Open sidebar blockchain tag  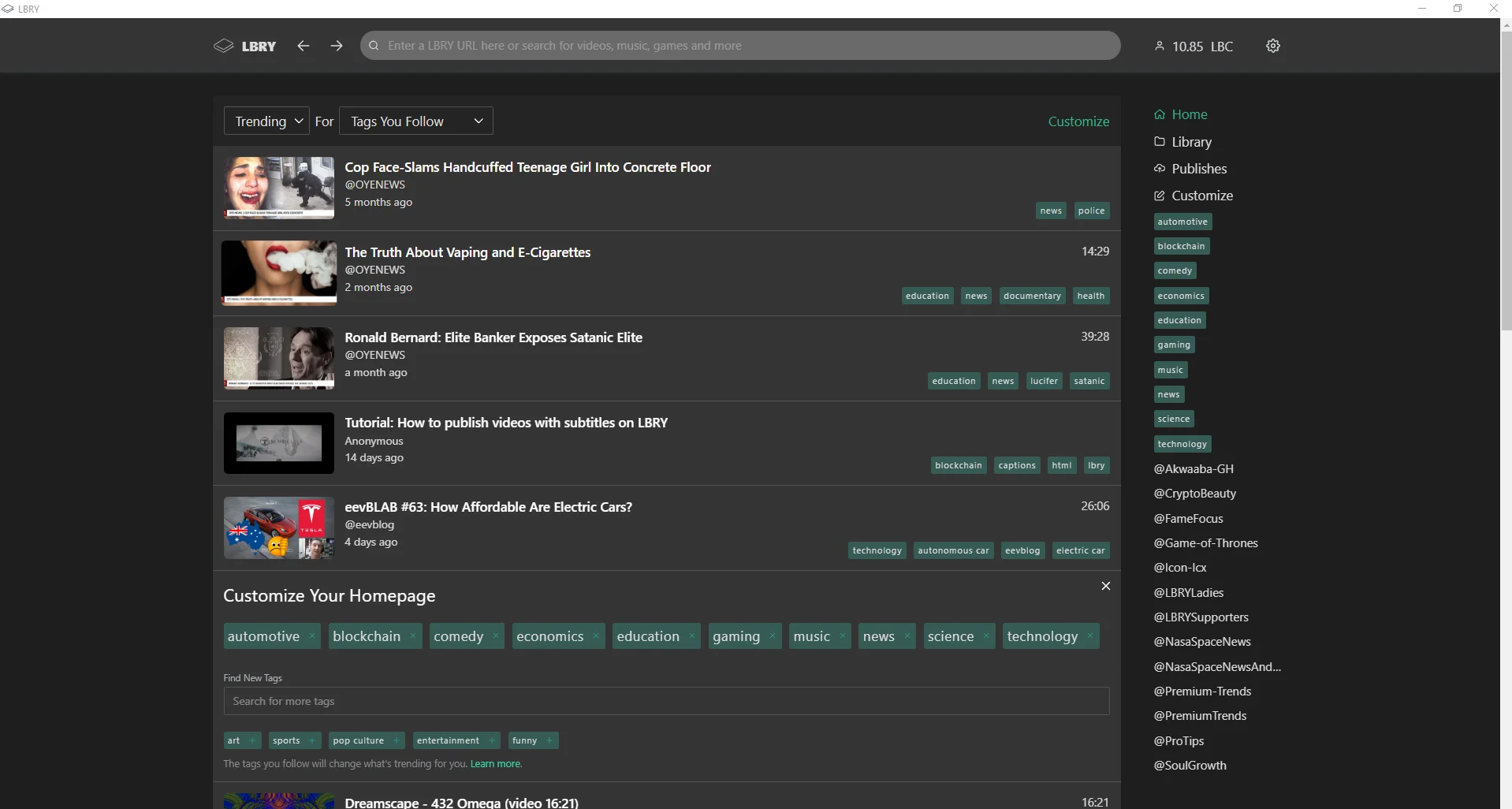coord(1181,246)
